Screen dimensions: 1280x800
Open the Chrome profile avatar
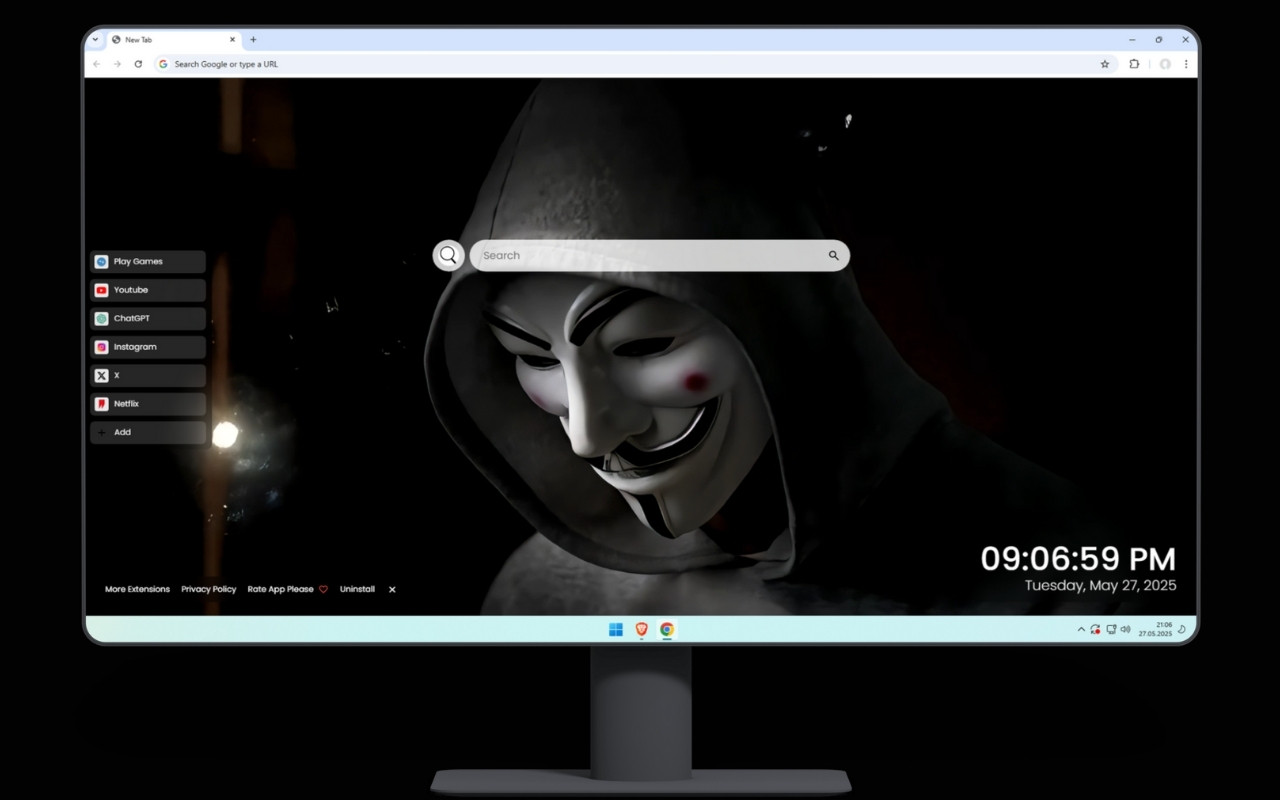1165,64
